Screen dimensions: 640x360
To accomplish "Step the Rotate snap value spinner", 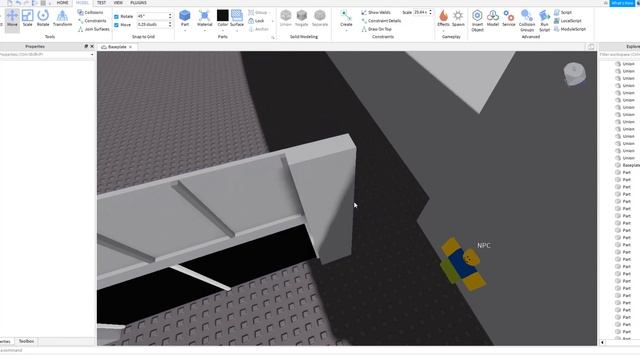I will click(170, 16).
